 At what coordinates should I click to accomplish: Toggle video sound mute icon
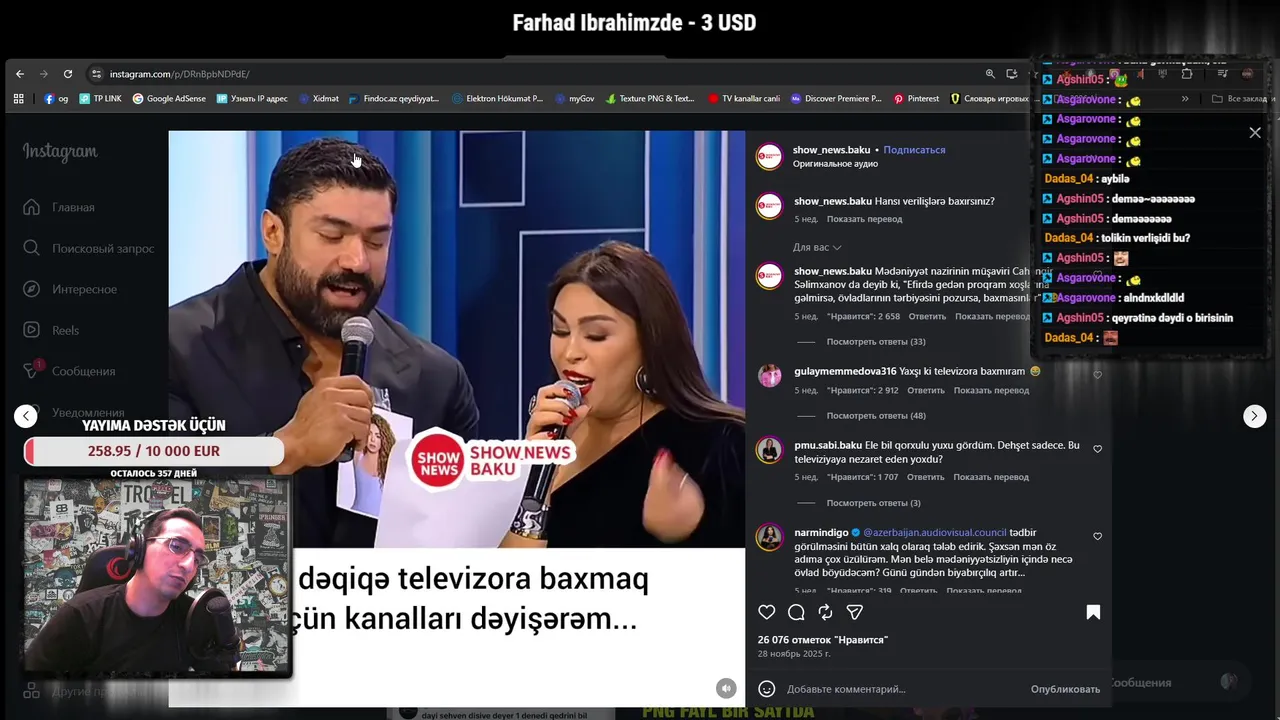[x=726, y=688]
